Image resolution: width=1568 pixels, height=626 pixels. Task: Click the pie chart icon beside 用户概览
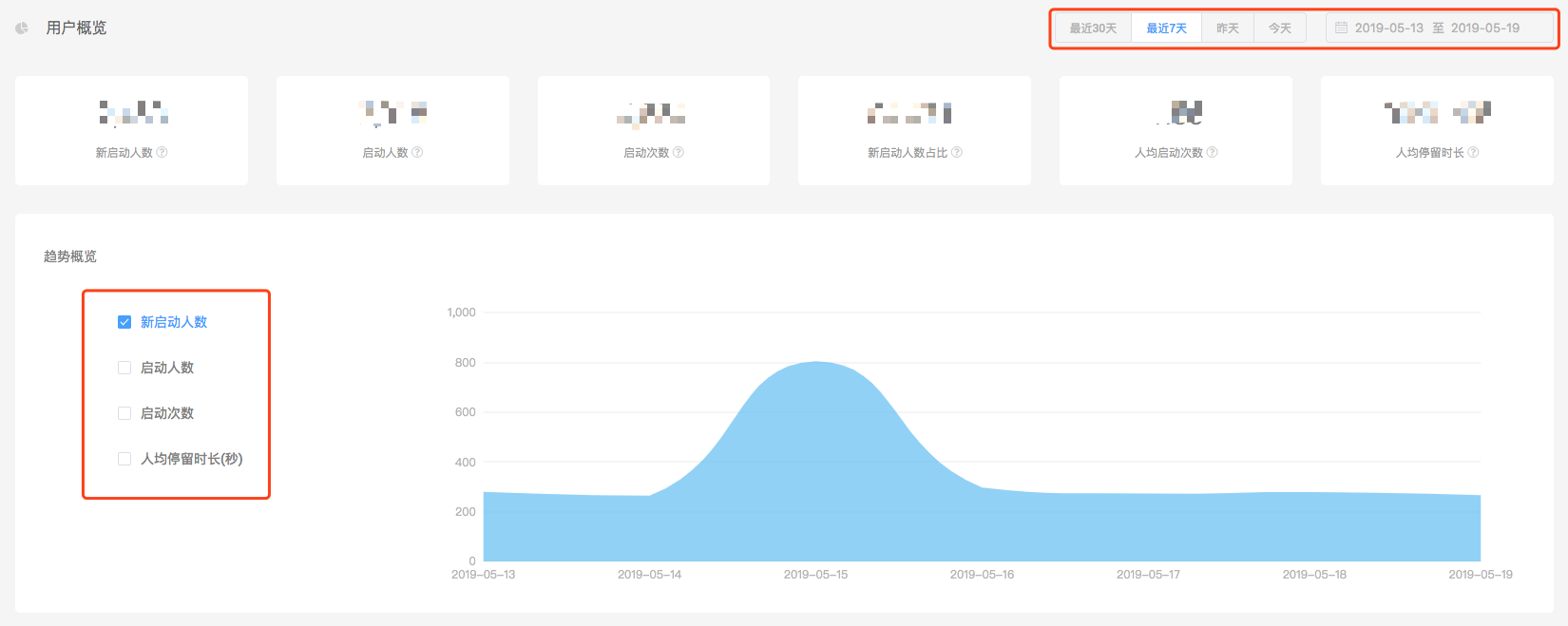click(x=22, y=28)
